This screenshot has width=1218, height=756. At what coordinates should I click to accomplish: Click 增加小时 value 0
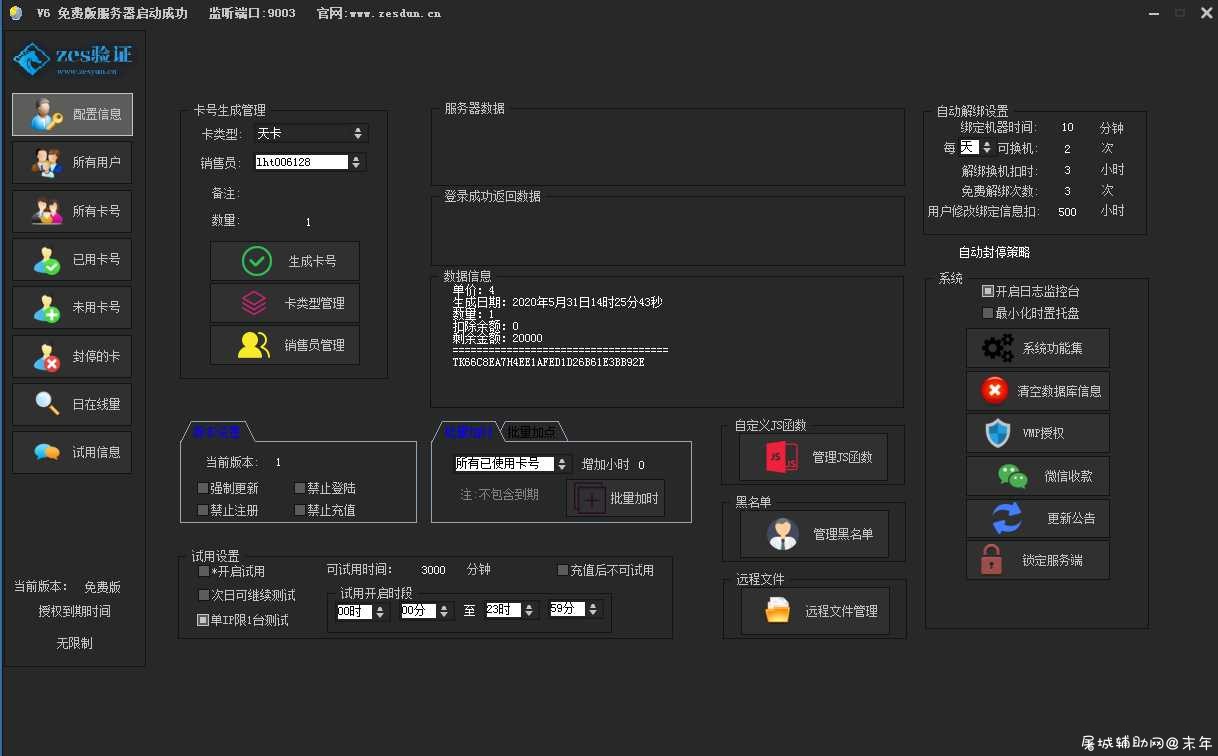(641, 465)
